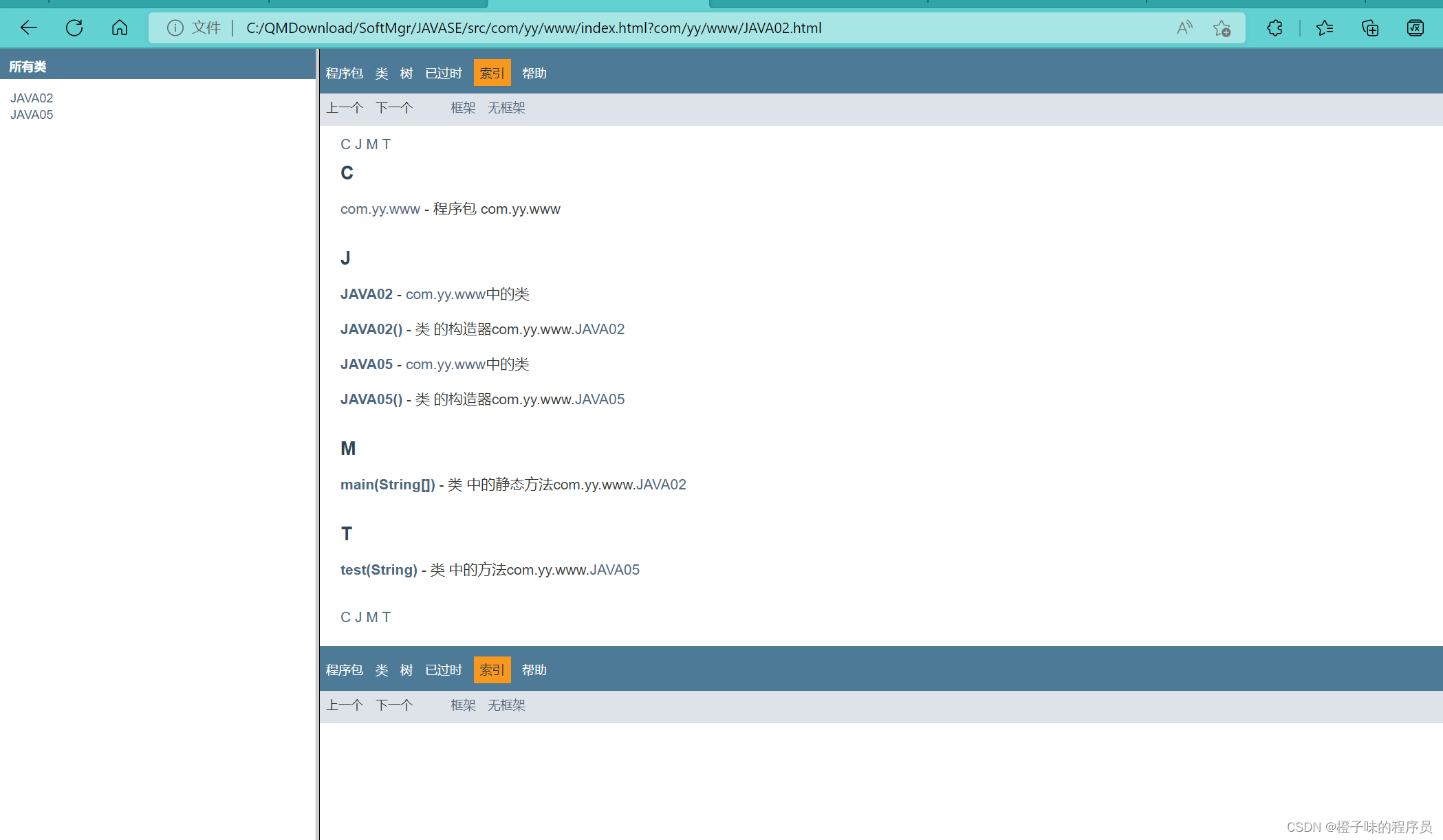
Task: Open the read aloud icon
Action: 1184,28
